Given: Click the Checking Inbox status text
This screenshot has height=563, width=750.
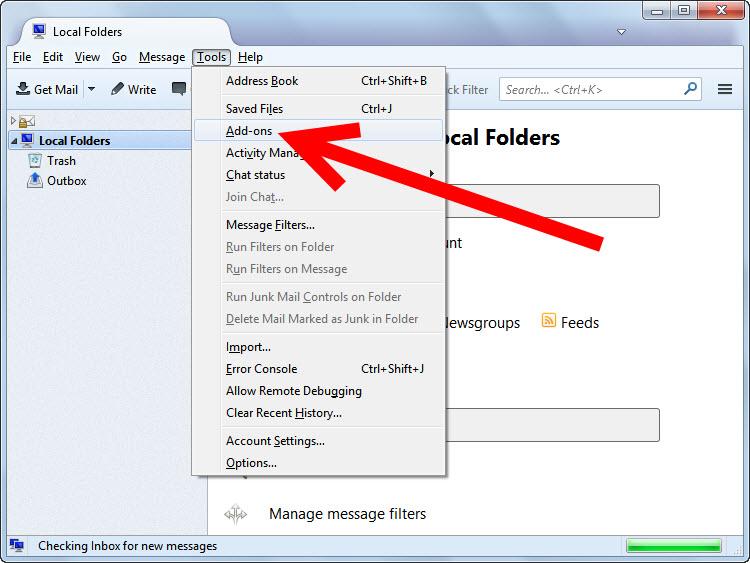Looking at the screenshot, I should 127,546.
